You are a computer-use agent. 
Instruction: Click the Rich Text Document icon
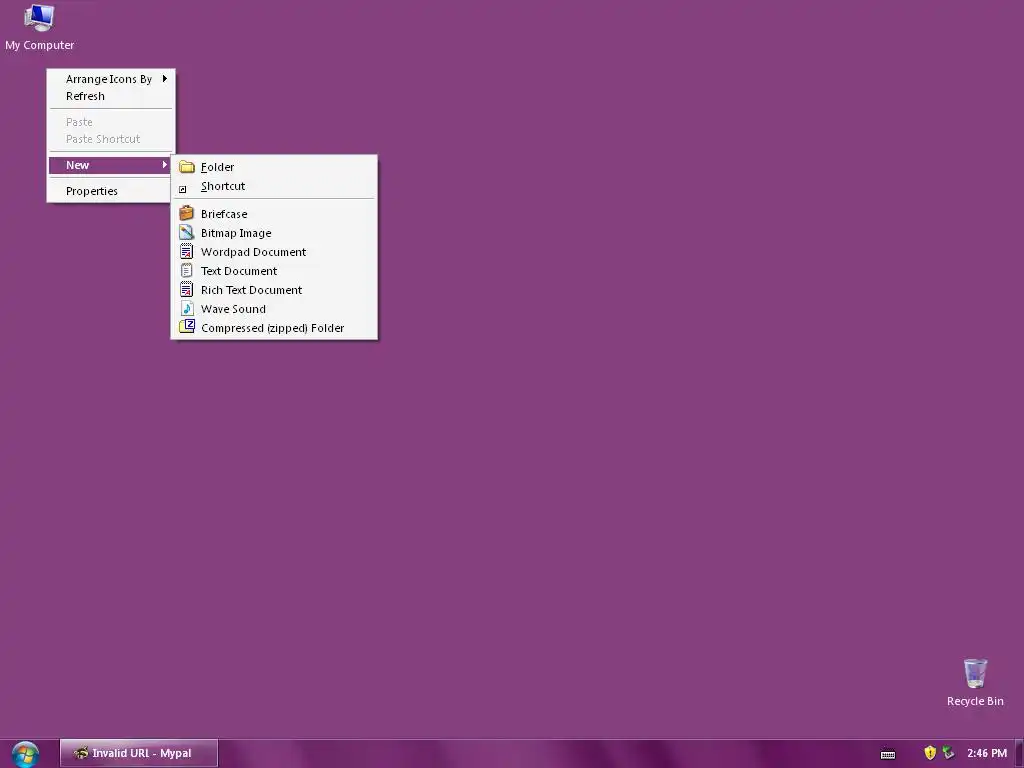pyautogui.click(x=187, y=289)
